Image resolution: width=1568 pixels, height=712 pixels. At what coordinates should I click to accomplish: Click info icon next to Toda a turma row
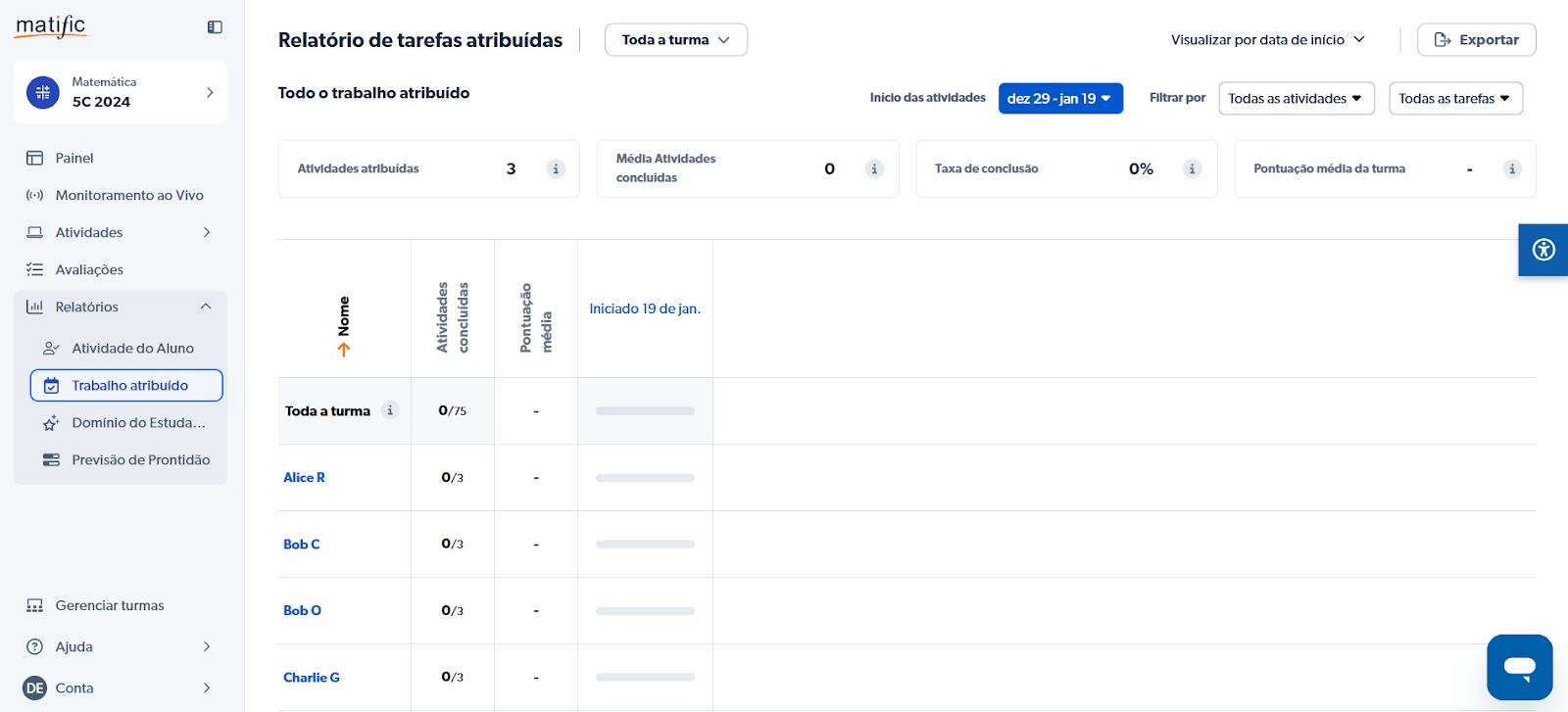[390, 410]
